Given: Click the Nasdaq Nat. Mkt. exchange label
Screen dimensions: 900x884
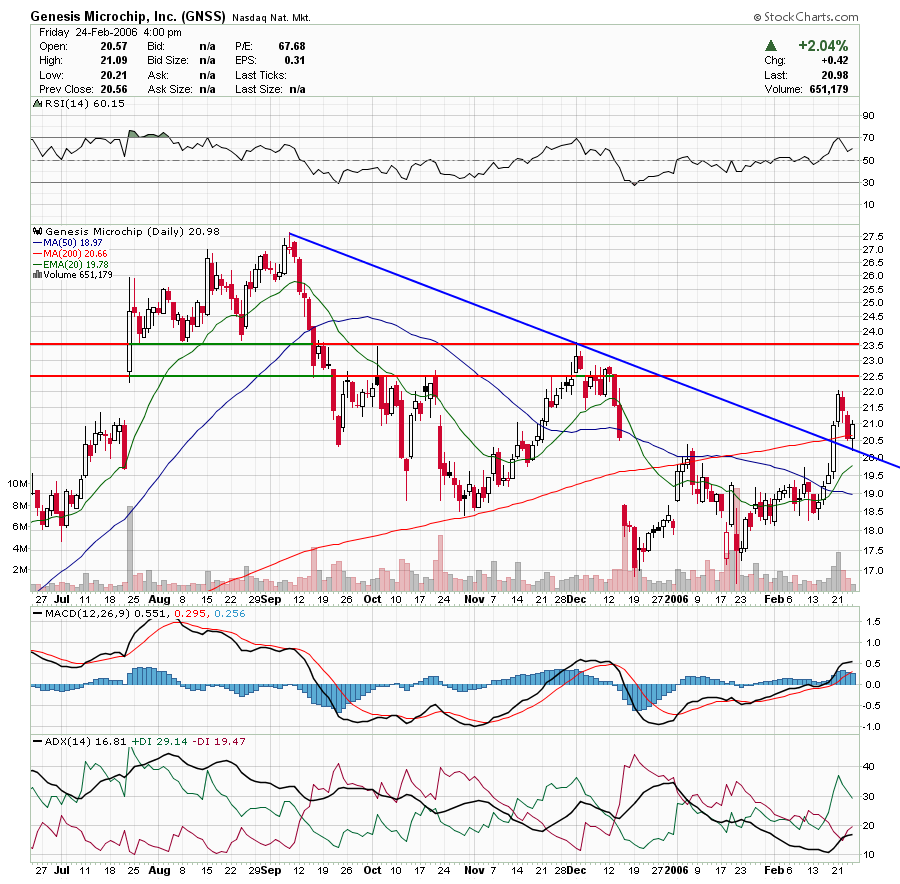Looking at the screenshot, I should coord(271,18).
